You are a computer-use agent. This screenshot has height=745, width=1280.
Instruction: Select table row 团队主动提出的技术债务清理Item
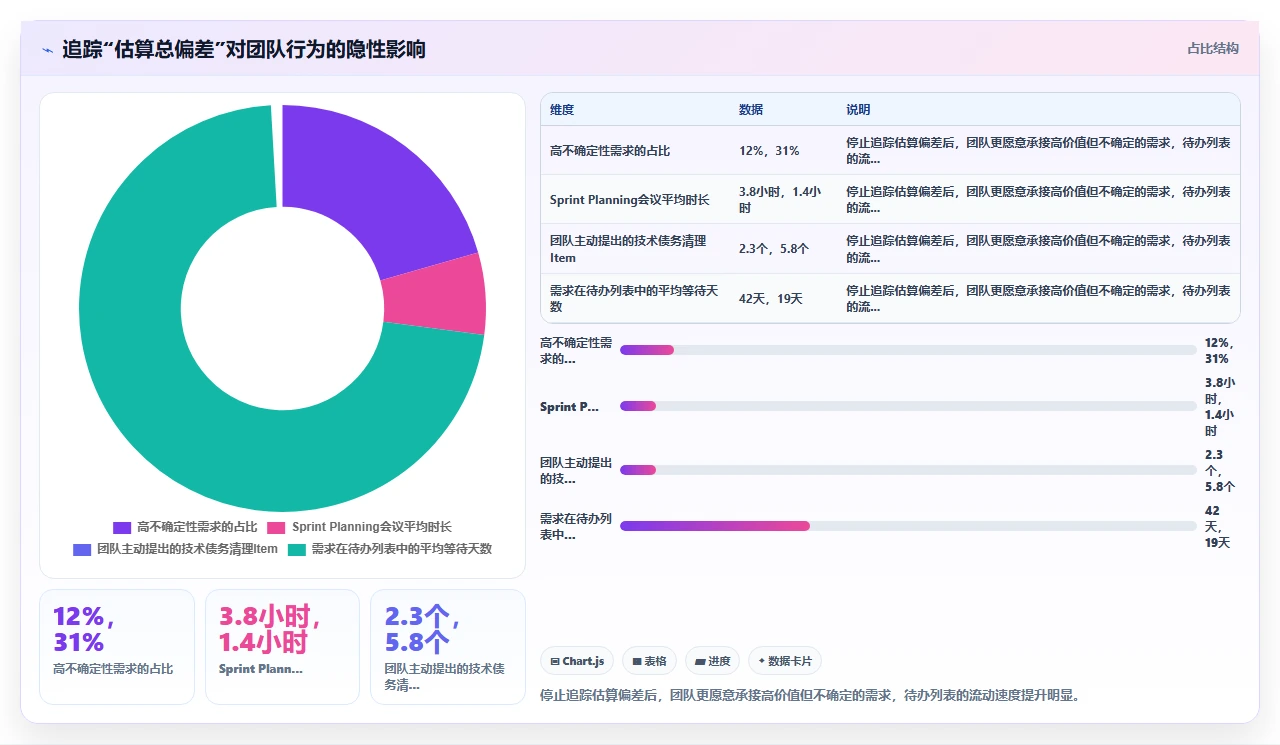click(890, 249)
